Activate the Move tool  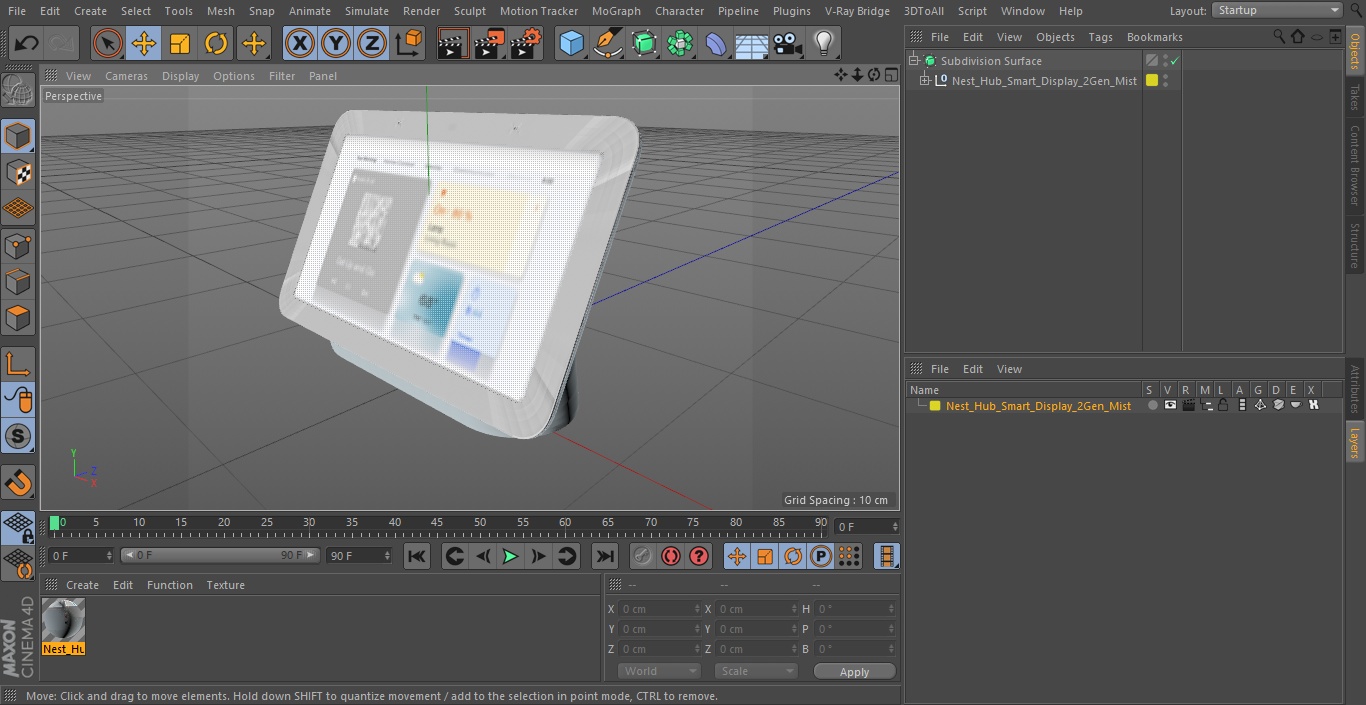tap(144, 43)
